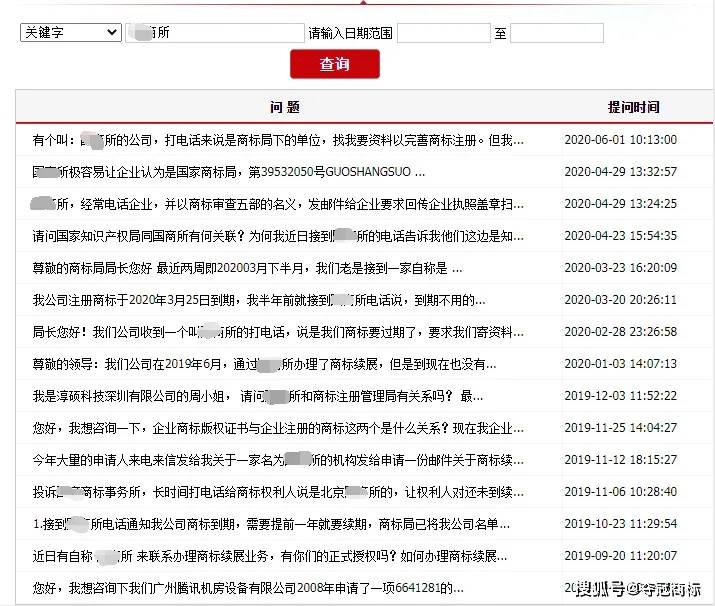Screen dimensions: 715x606
Task: Open question starting 有个叫
Action: [278, 140]
